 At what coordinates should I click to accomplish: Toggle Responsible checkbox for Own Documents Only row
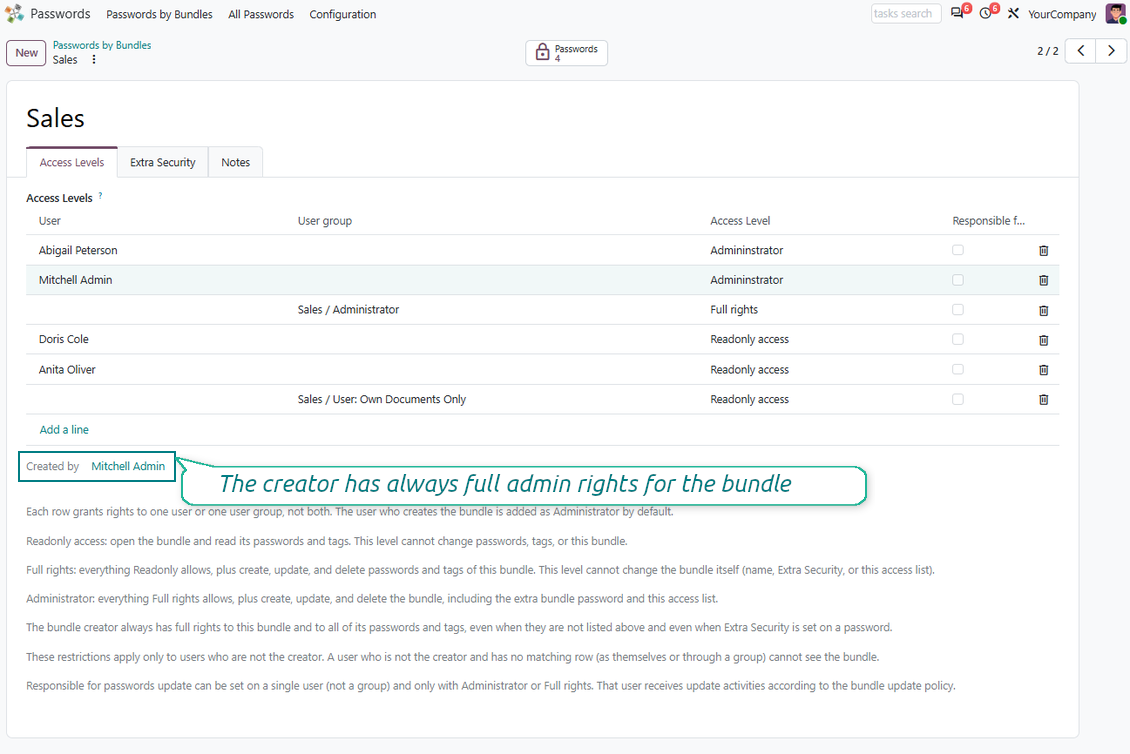point(958,399)
